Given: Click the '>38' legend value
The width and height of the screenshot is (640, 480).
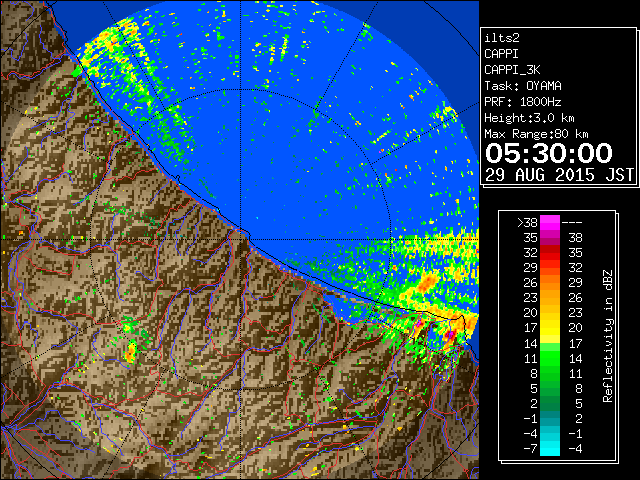Looking at the screenshot, I should click(527, 223).
